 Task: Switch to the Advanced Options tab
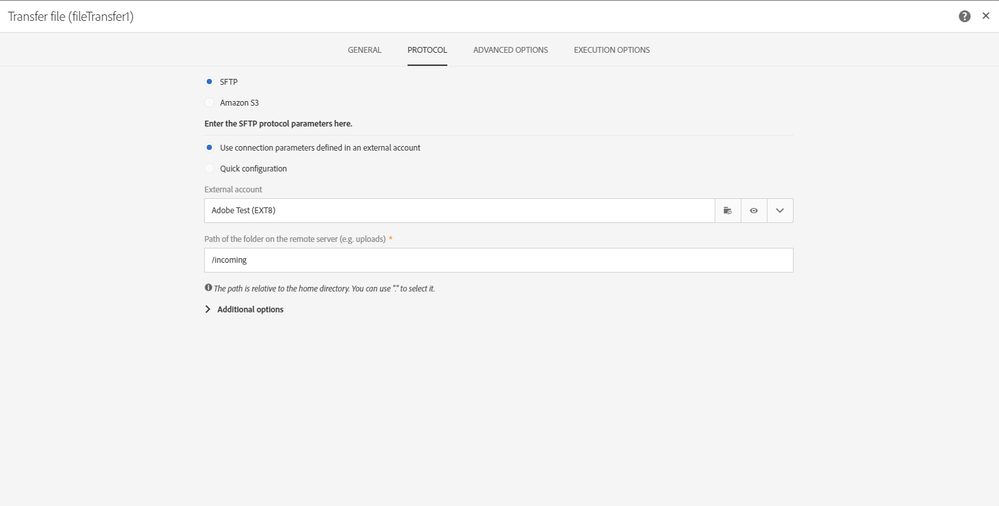(510, 50)
